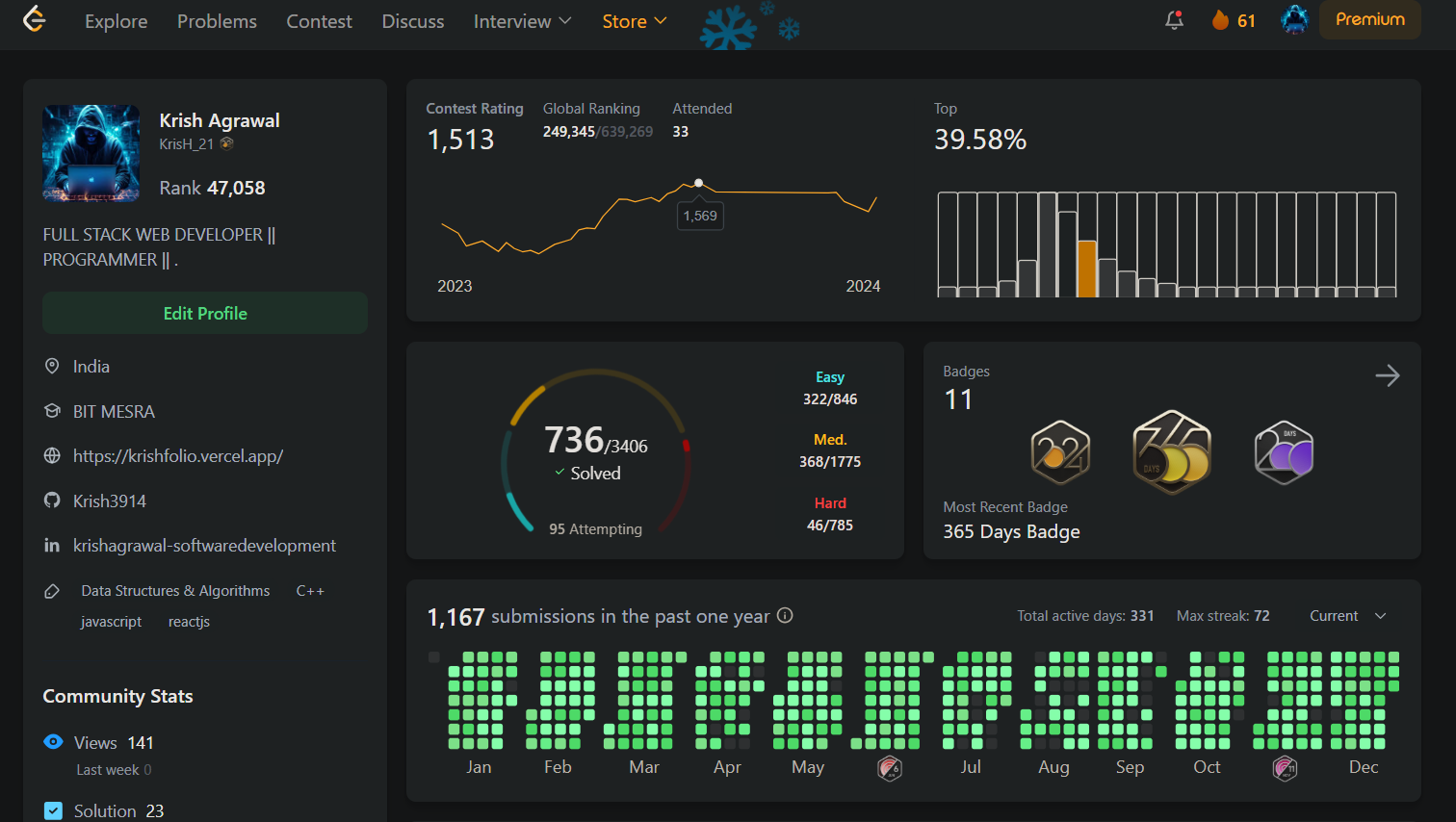Click the highlighted orange rating histogram bar
The image size is (1456, 822).
coord(1087,269)
